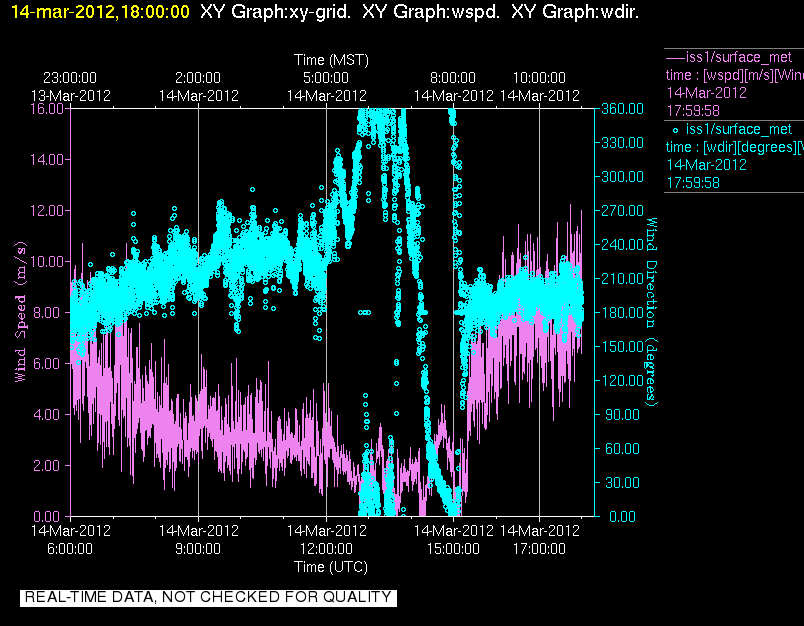Click the 10.00 wind speed tick label

pyautogui.click(x=47, y=261)
